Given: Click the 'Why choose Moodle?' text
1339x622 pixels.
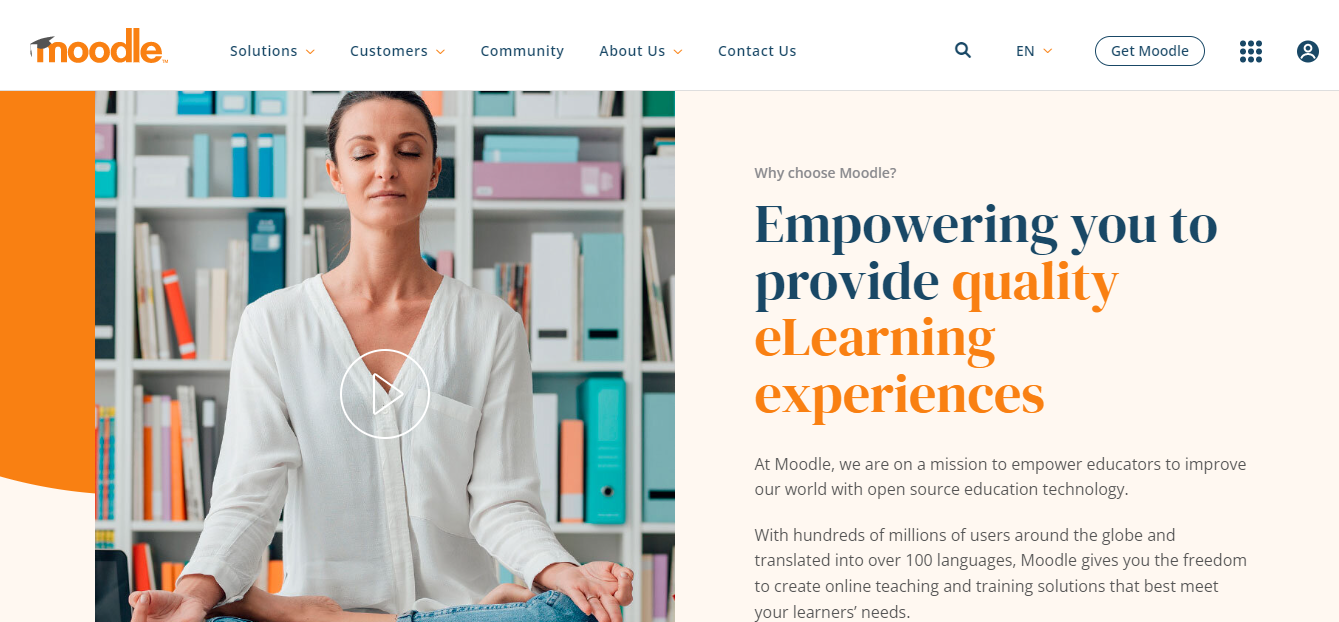Looking at the screenshot, I should pos(825,173).
